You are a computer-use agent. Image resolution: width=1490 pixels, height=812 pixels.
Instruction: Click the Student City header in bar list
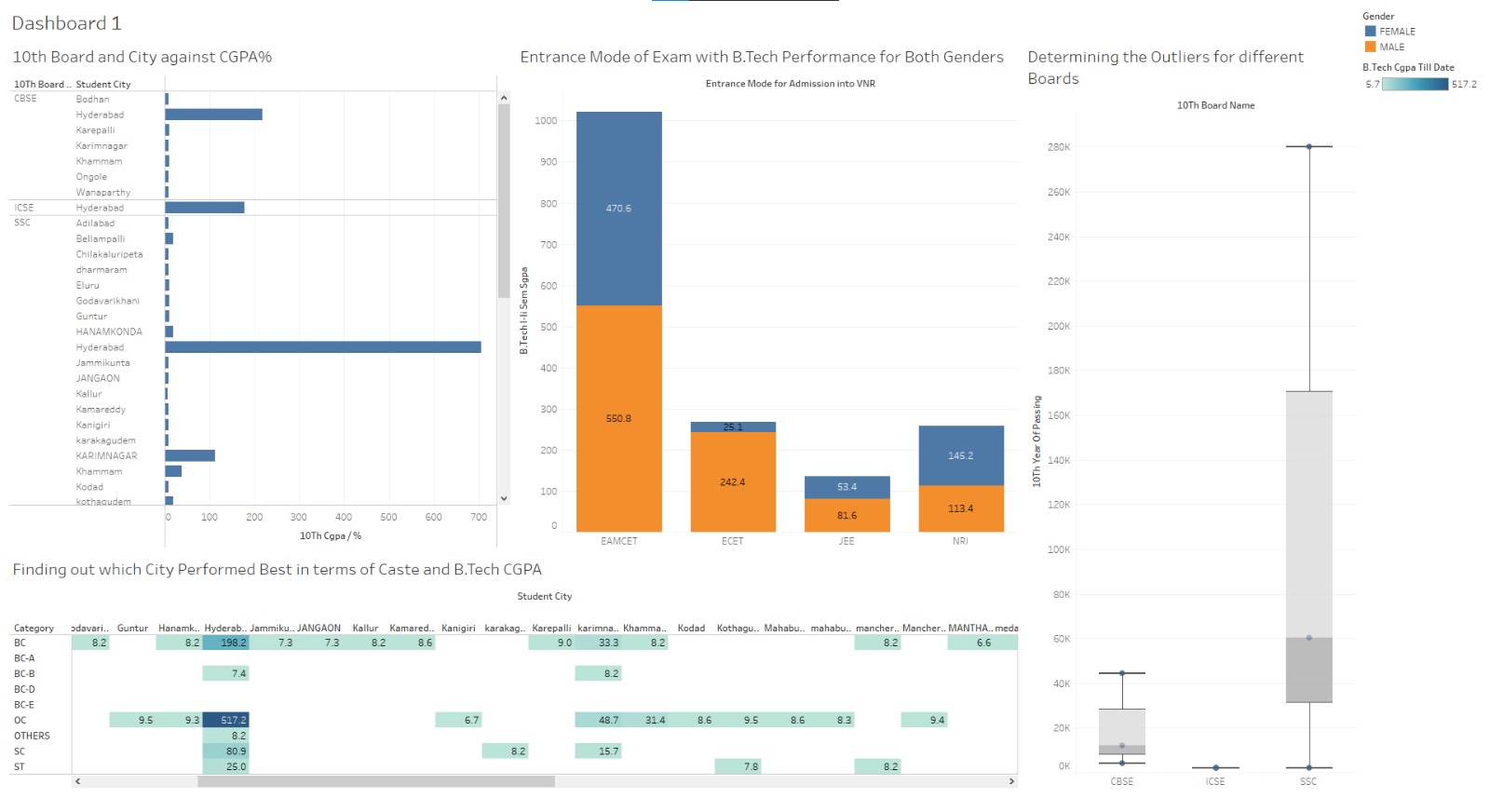point(103,84)
